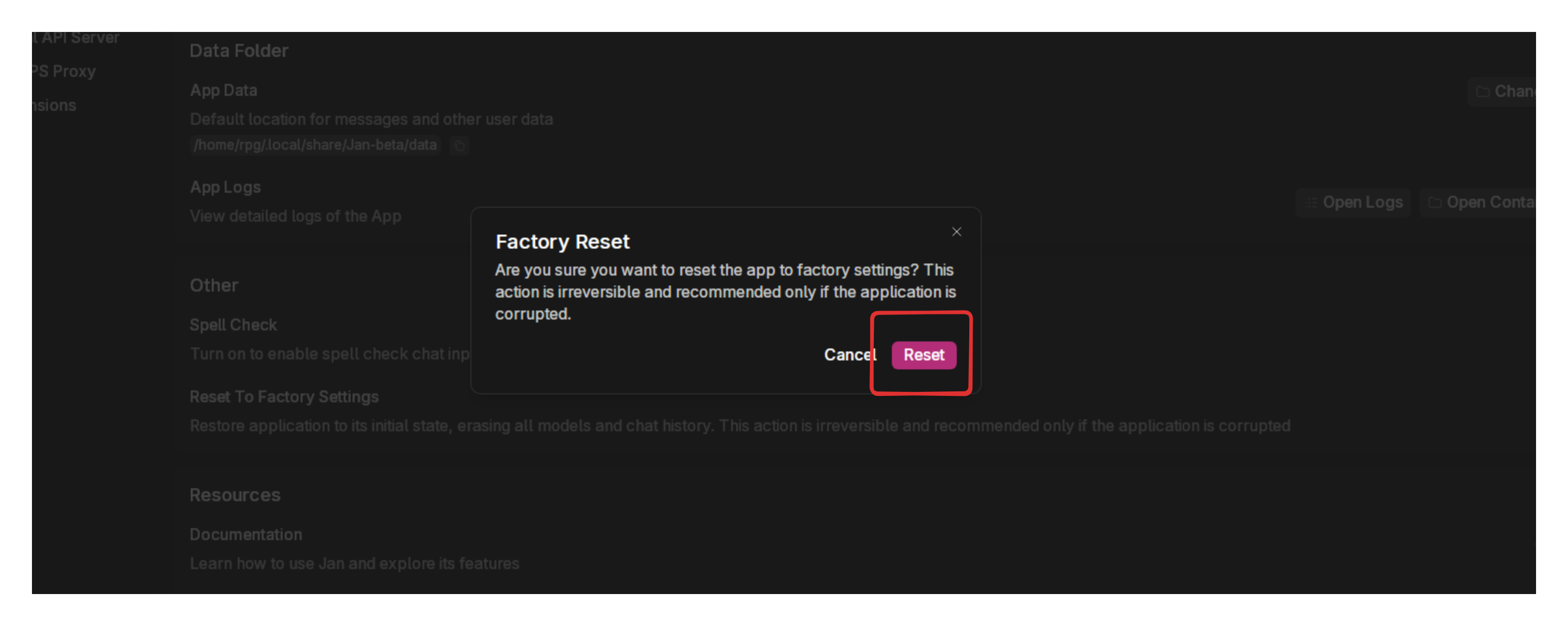The width and height of the screenshot is (1568, 626).
Task: Click the Resources section heading
Action: pyautogui.click(x=235, y=495)
